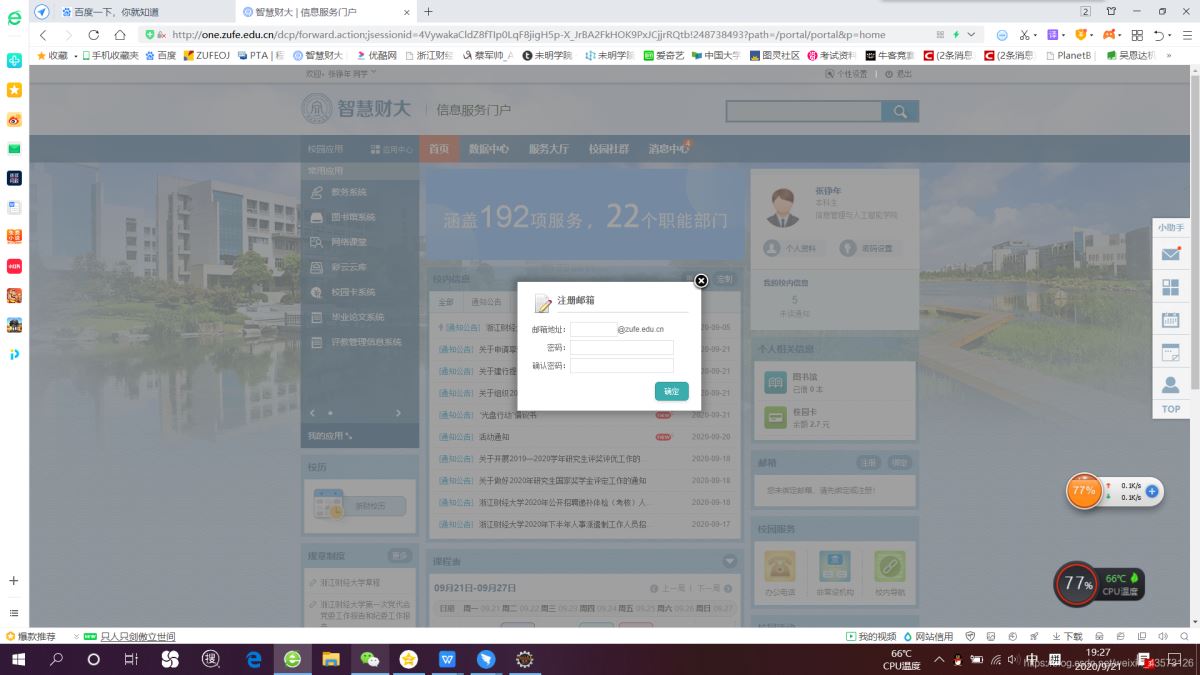Screen dimensions: 1200x675
Task: Click the right carousel arrow under the app list
Action: [398, 412]
